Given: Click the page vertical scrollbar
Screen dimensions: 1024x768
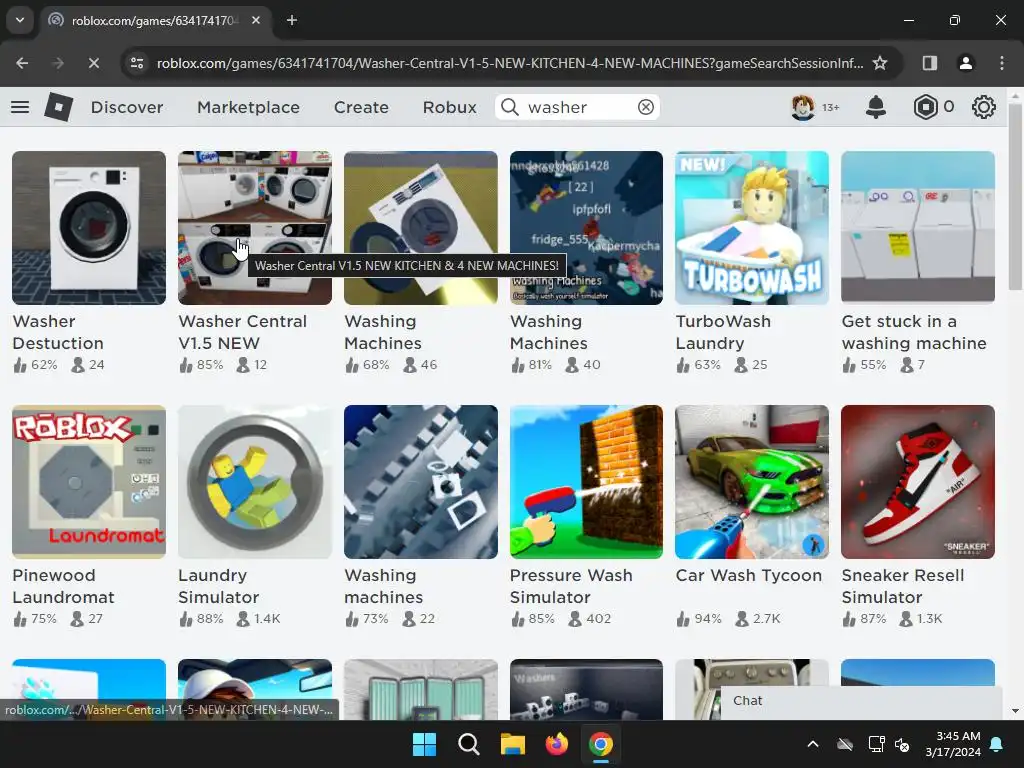Looking at the screenshot, I should 1015,196.
